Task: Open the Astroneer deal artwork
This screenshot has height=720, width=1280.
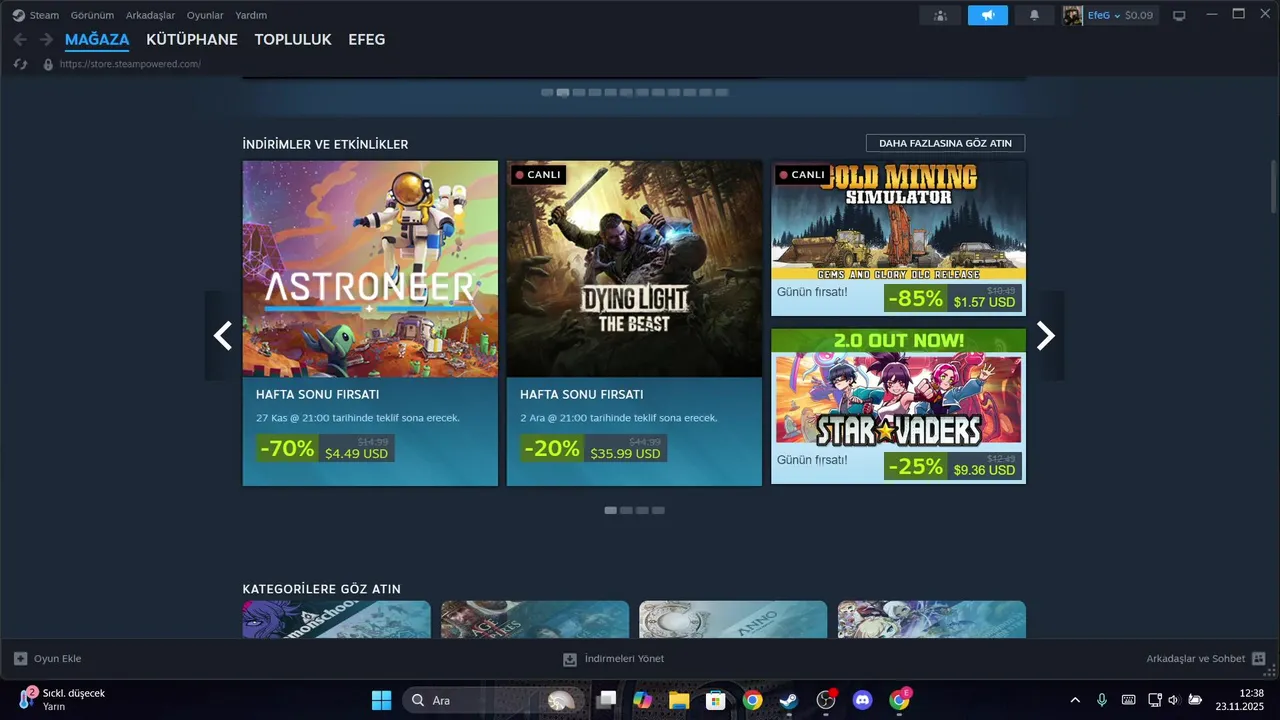Action: pos(370,269)
